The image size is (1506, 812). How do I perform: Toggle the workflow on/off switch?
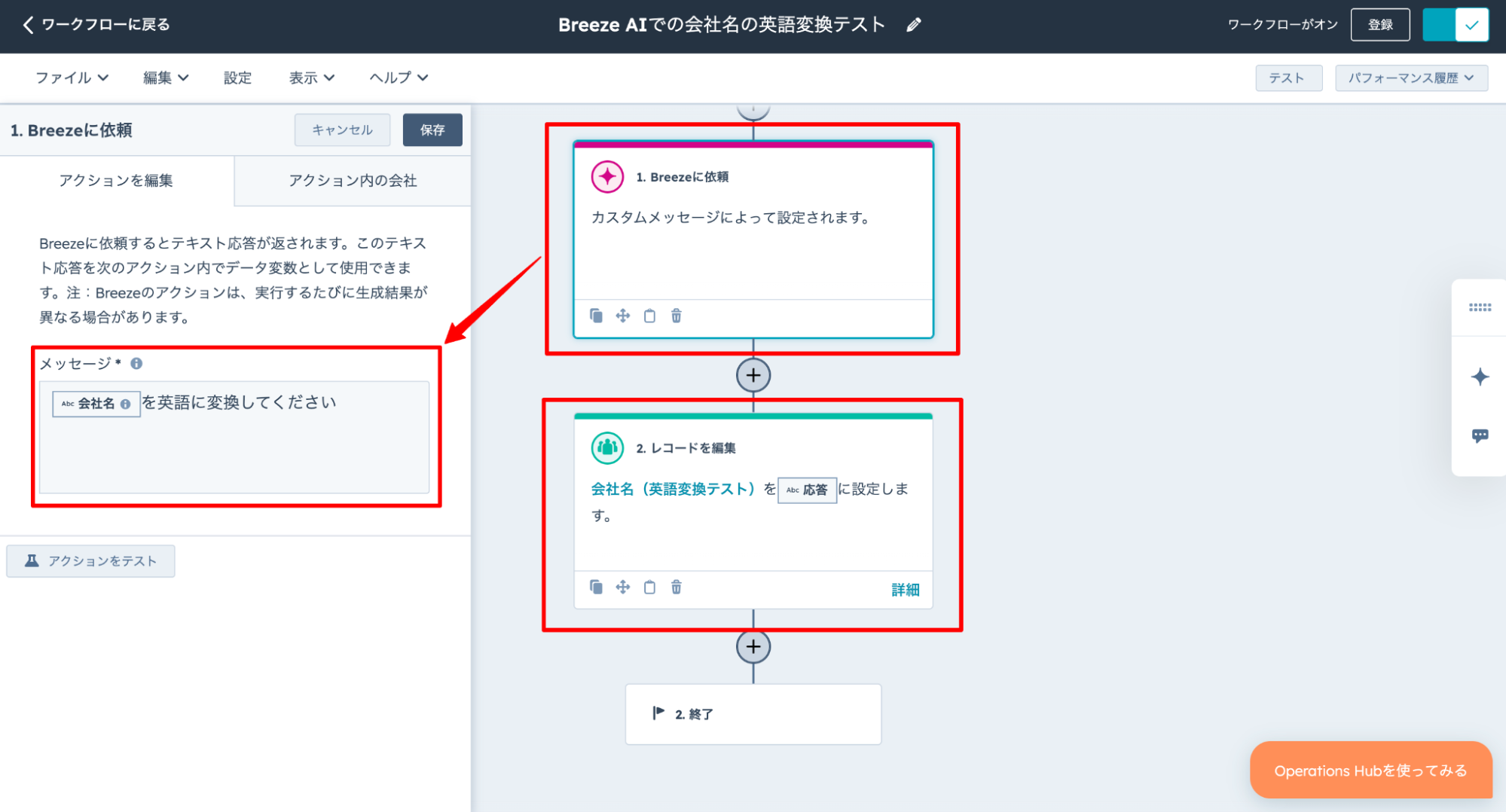click(1456, 25)
